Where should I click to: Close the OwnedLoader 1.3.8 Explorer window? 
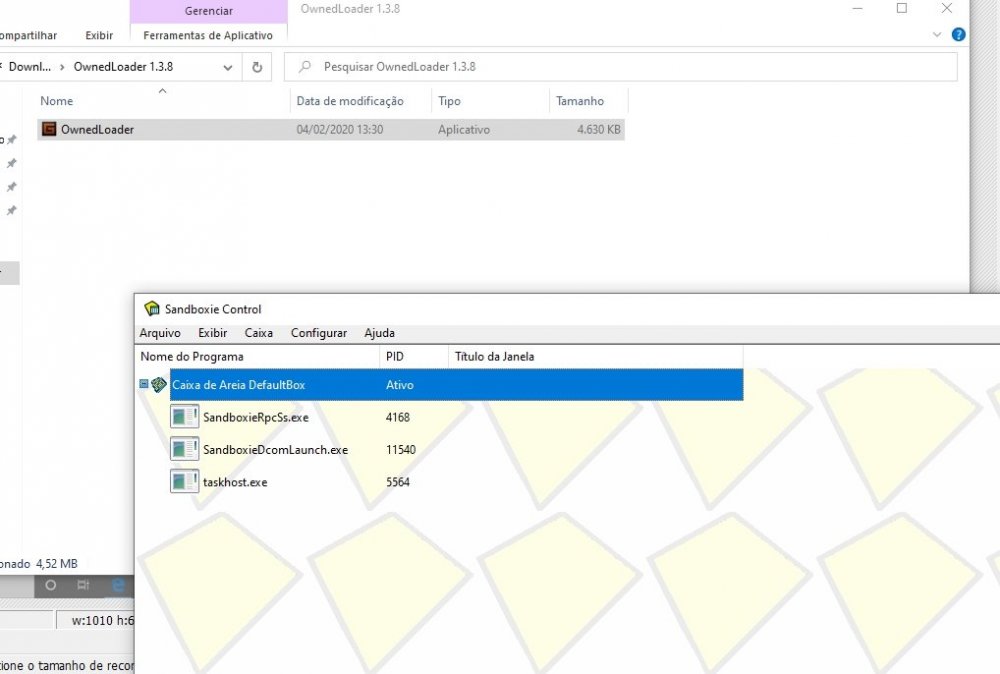coord(946,8)
